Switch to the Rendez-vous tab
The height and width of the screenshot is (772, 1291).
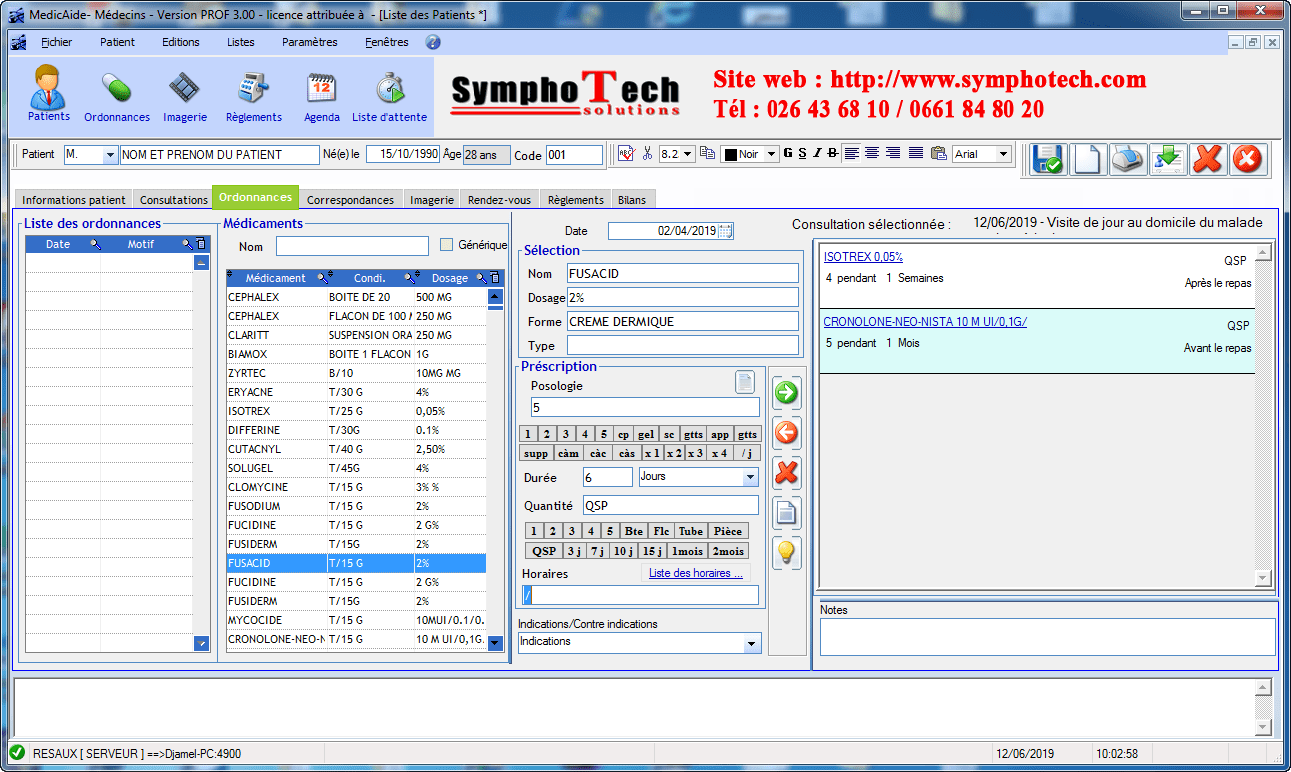499,200
